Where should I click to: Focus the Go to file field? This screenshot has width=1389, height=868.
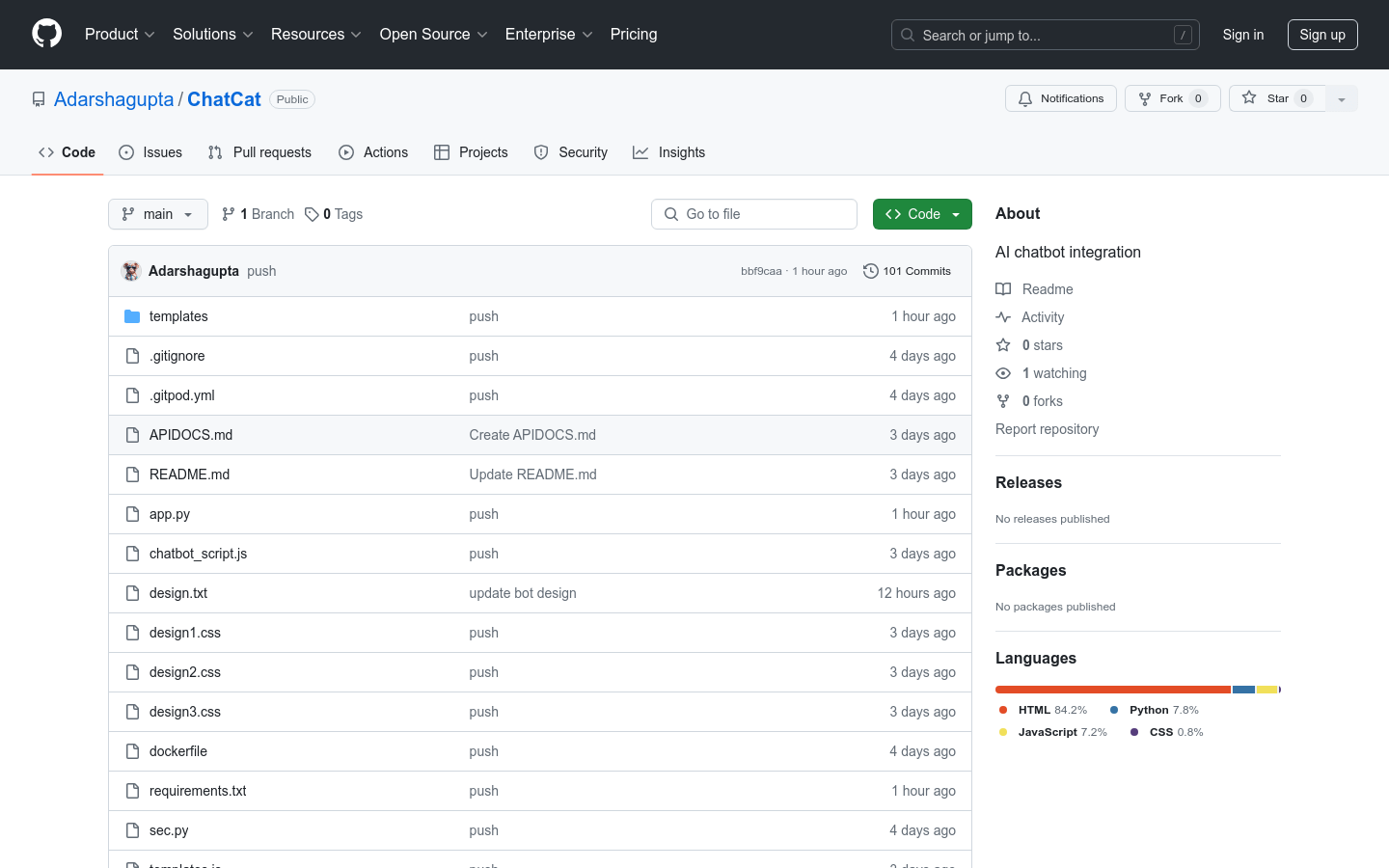click(754, 214)
